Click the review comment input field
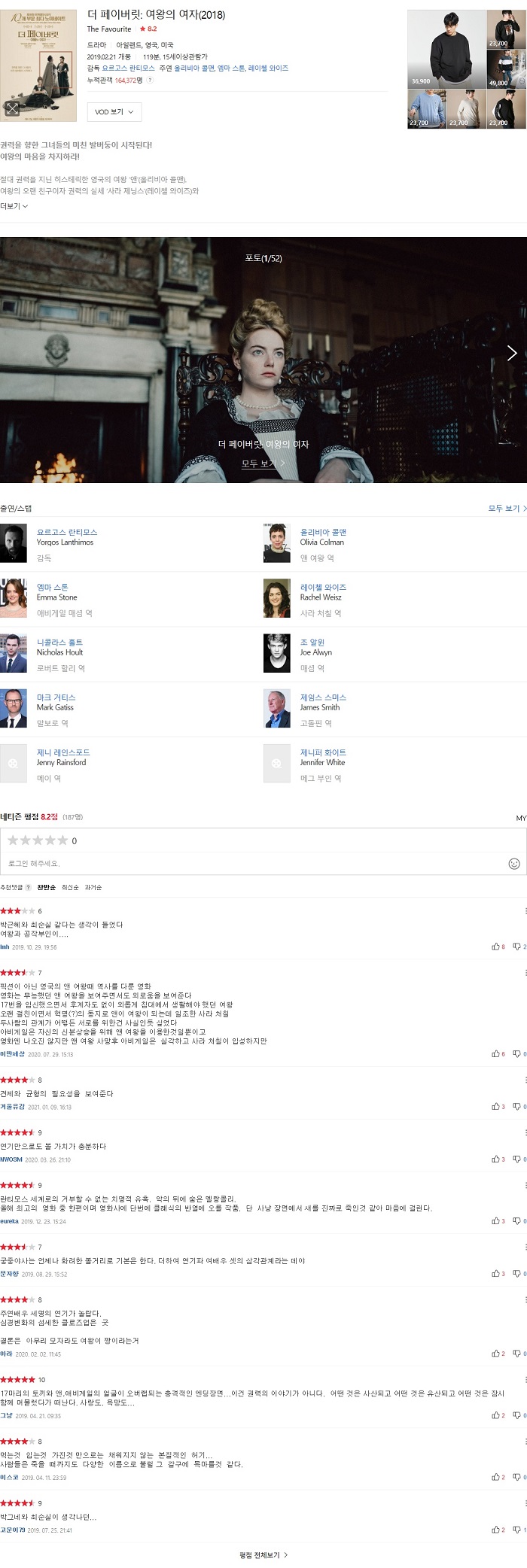 [x=255, y=863]
